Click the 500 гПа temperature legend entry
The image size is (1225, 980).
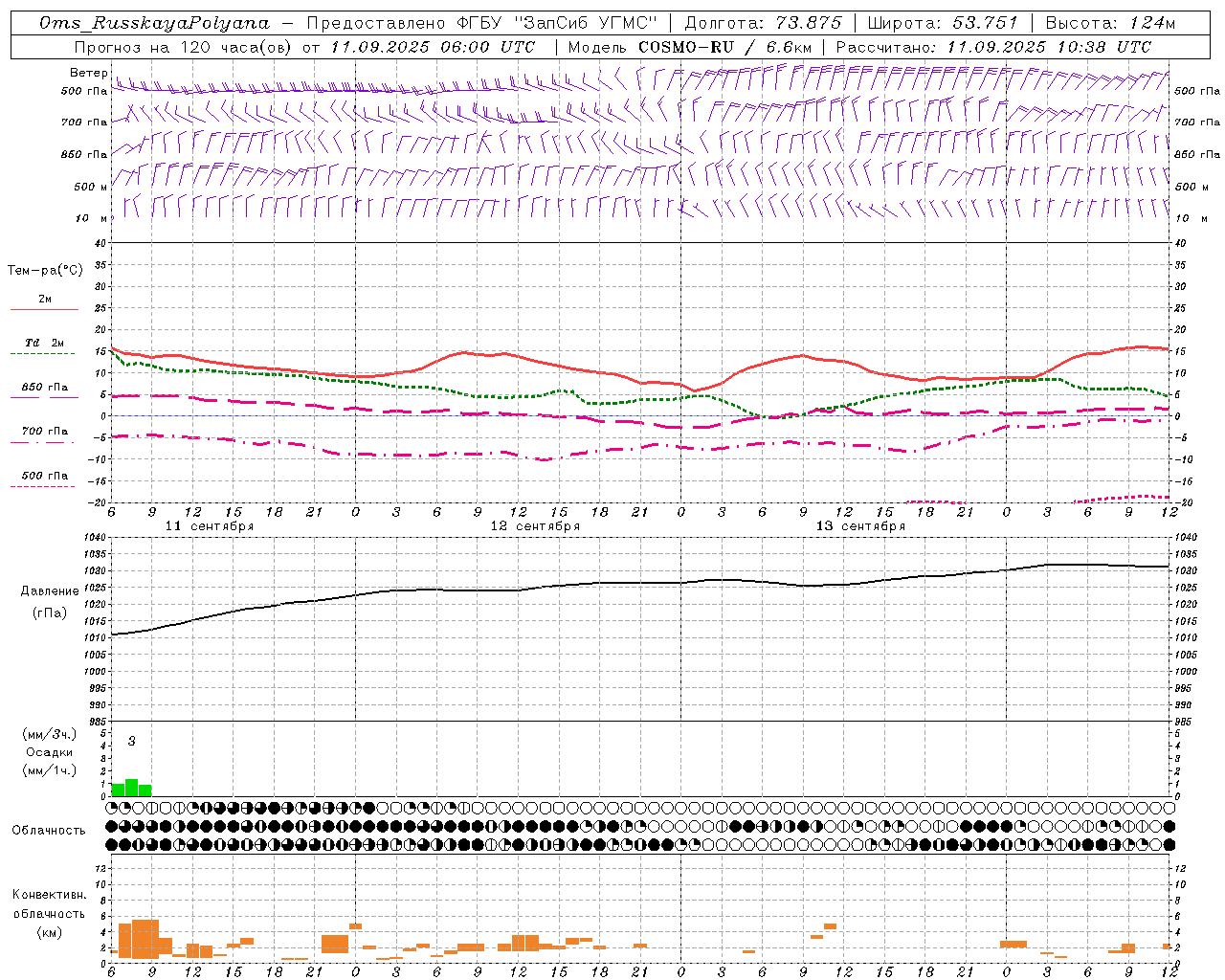(45, 476)
